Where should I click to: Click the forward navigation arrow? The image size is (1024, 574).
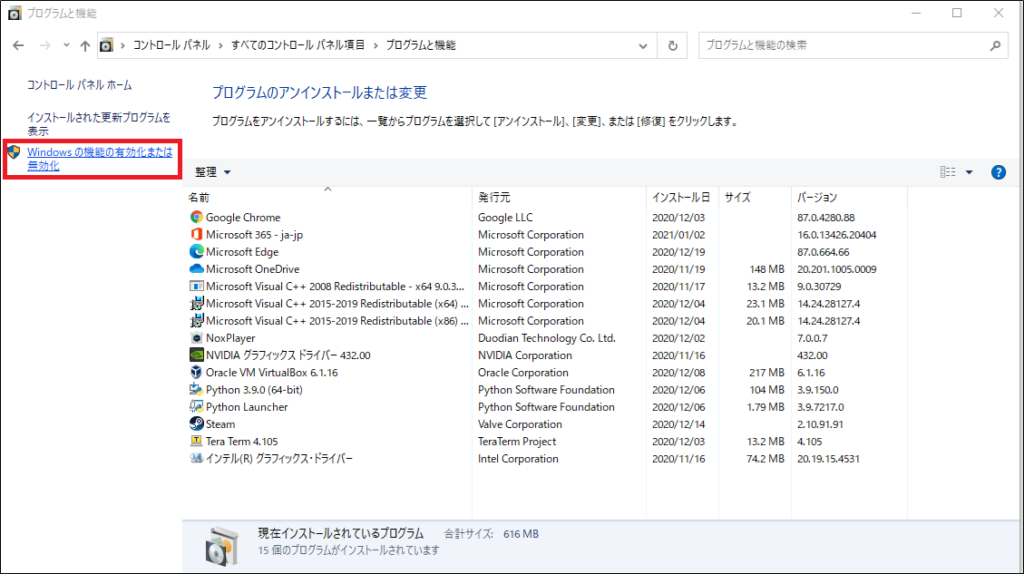[44, 45]
